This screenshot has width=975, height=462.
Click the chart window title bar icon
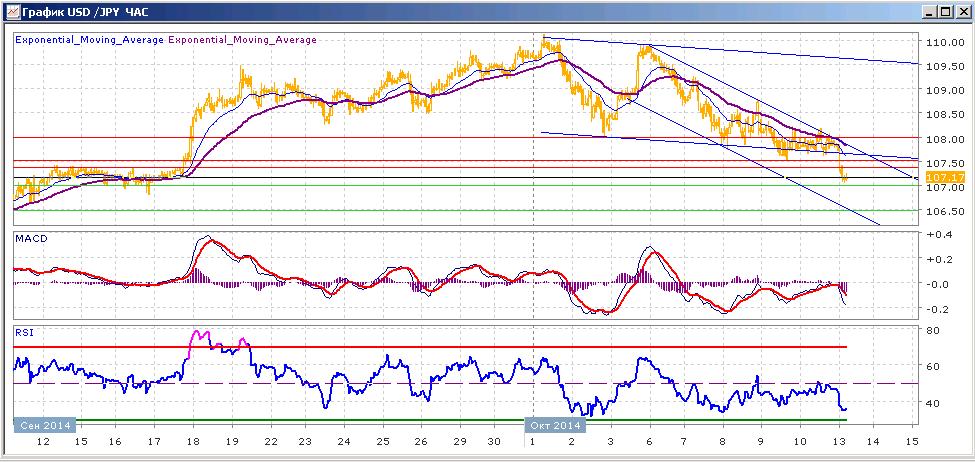point(12,11)
